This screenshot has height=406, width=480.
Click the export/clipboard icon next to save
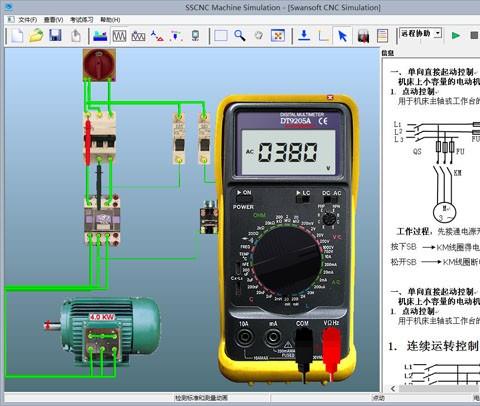76,35
